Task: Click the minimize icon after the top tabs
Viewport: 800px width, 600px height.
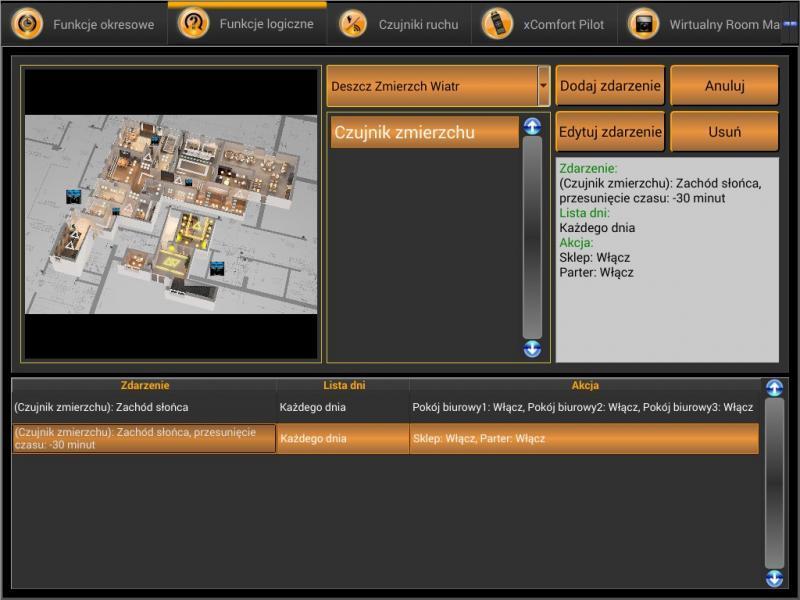Action: pyautogui.click(x=791, y=24)
